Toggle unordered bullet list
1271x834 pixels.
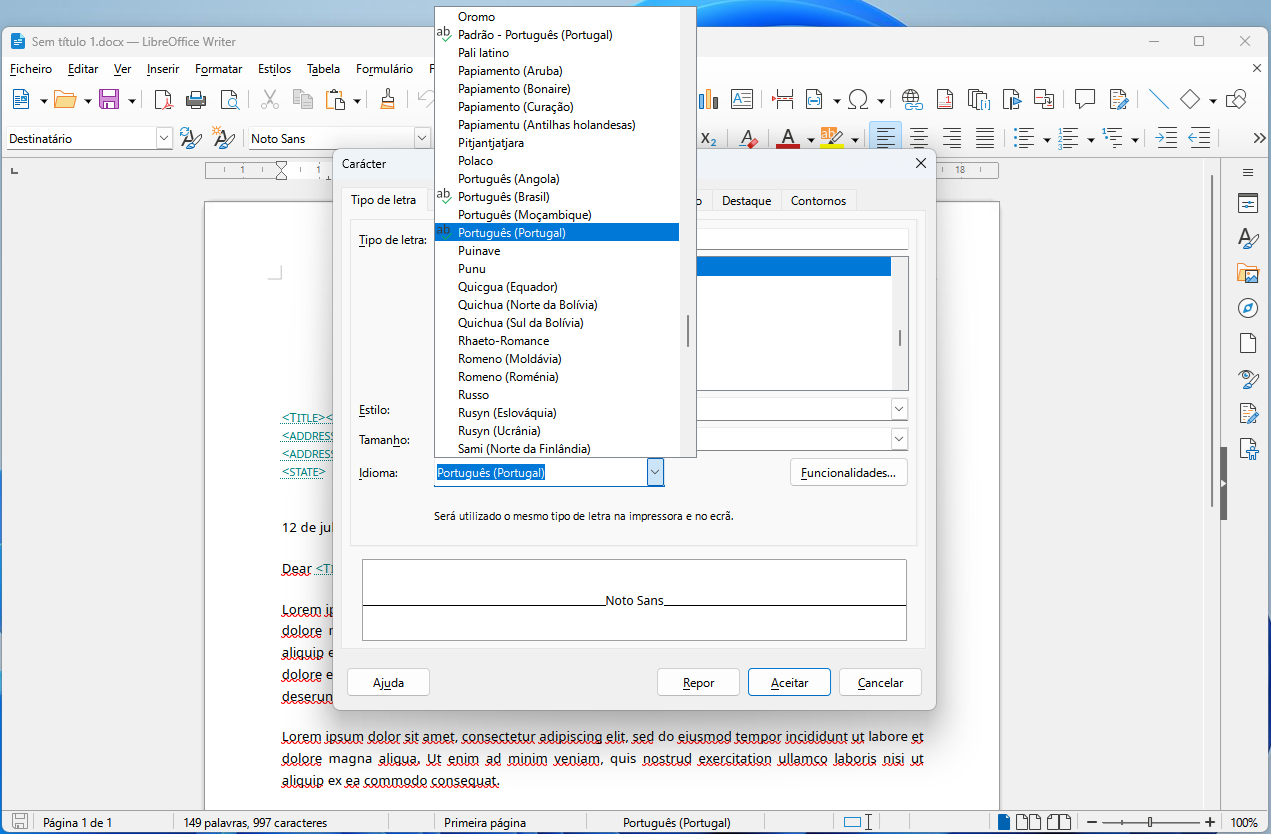(x=1023, y=138)
